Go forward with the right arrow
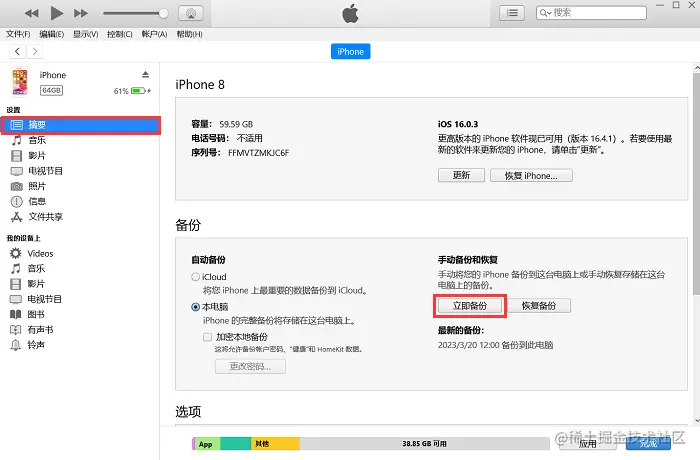The height and width of the screenshot is (460, 700). click(x=35, y=51)
